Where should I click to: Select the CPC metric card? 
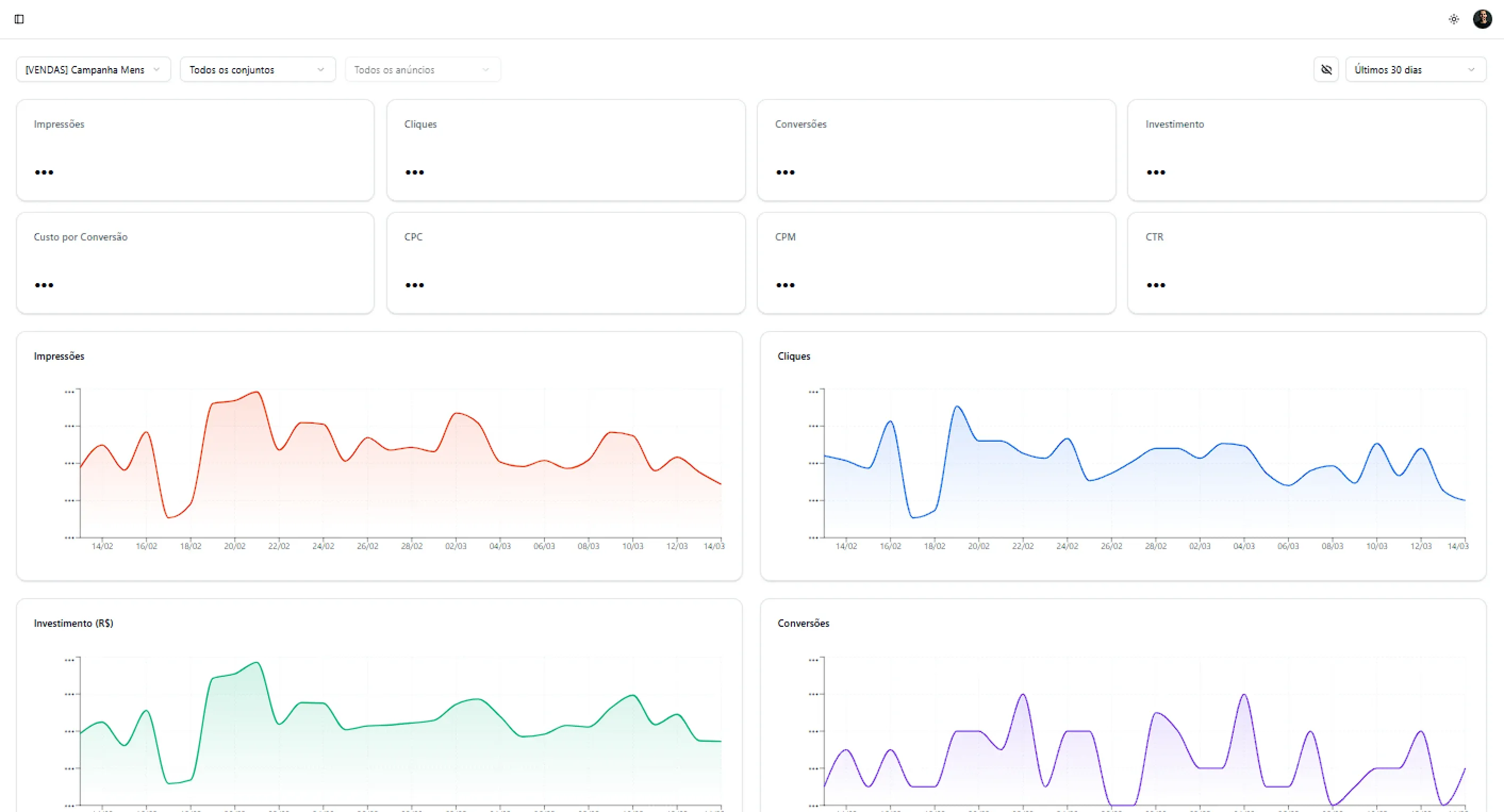pyautogui.click(x=566, y=263)
